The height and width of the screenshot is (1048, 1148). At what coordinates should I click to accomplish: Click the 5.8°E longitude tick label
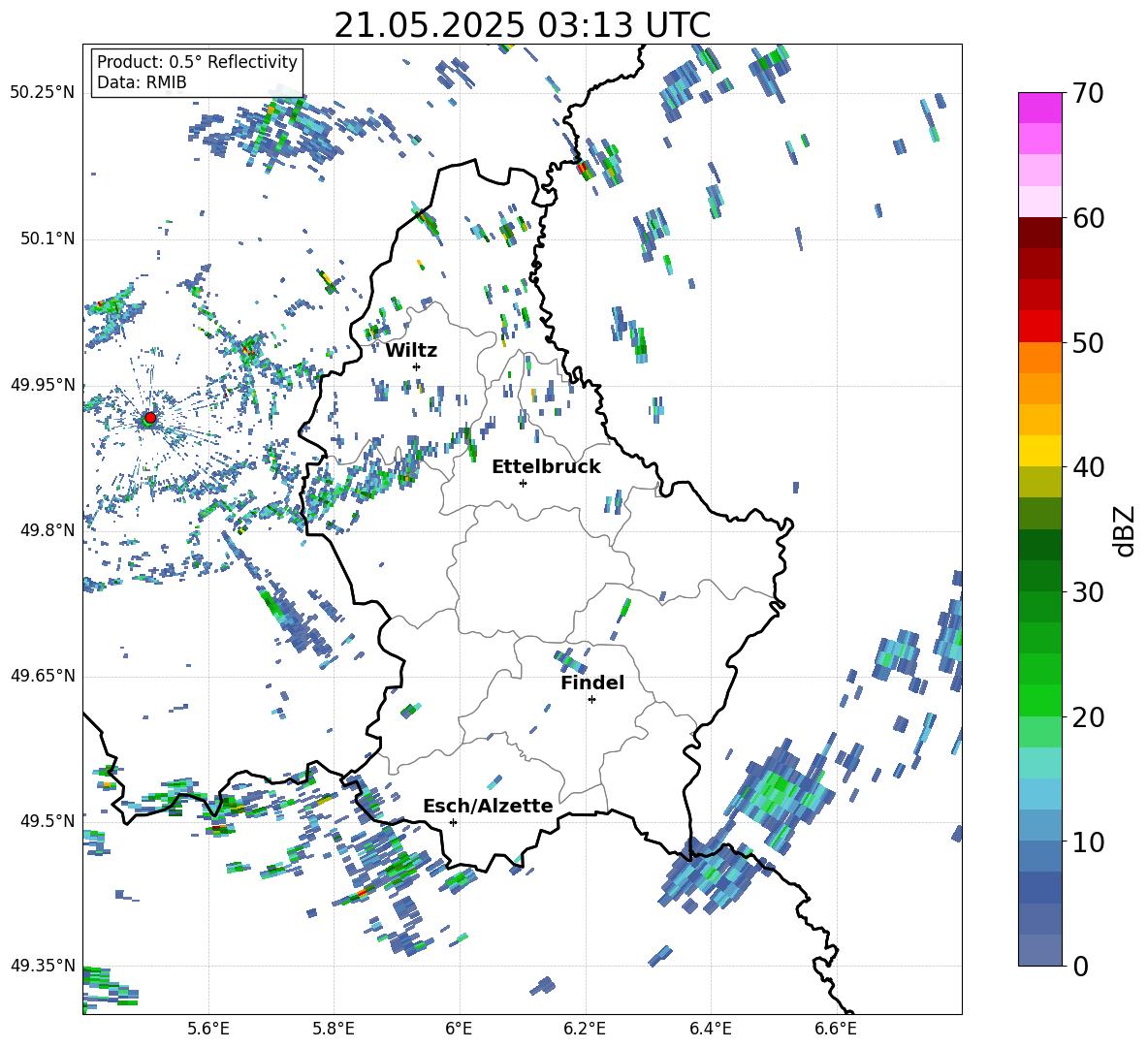point(334,1029)
